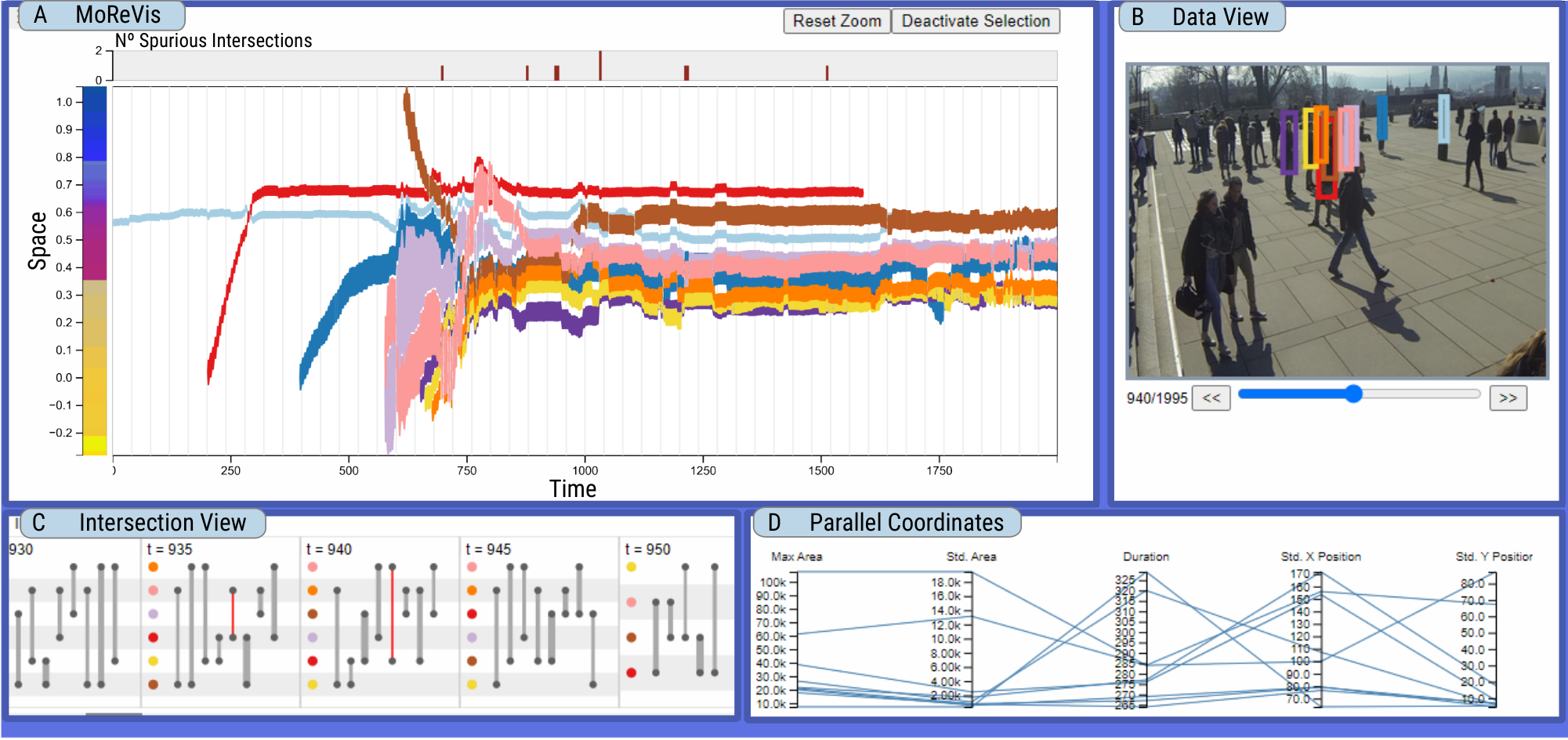Click the Deactivate Selection button
The image size is (1568, 740).
(976, 21)
